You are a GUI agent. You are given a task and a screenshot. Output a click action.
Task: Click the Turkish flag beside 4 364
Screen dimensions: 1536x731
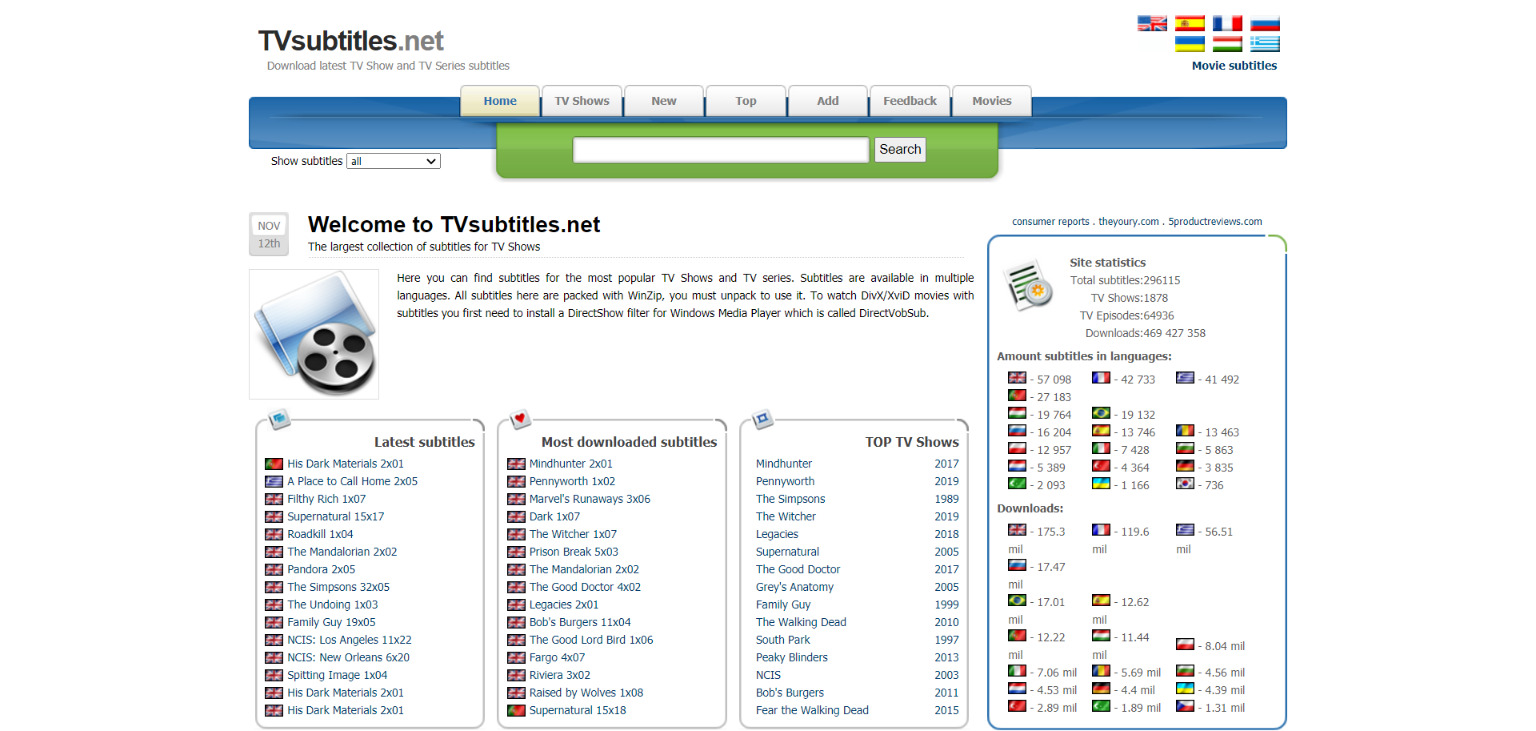(x=1101, y=466)
